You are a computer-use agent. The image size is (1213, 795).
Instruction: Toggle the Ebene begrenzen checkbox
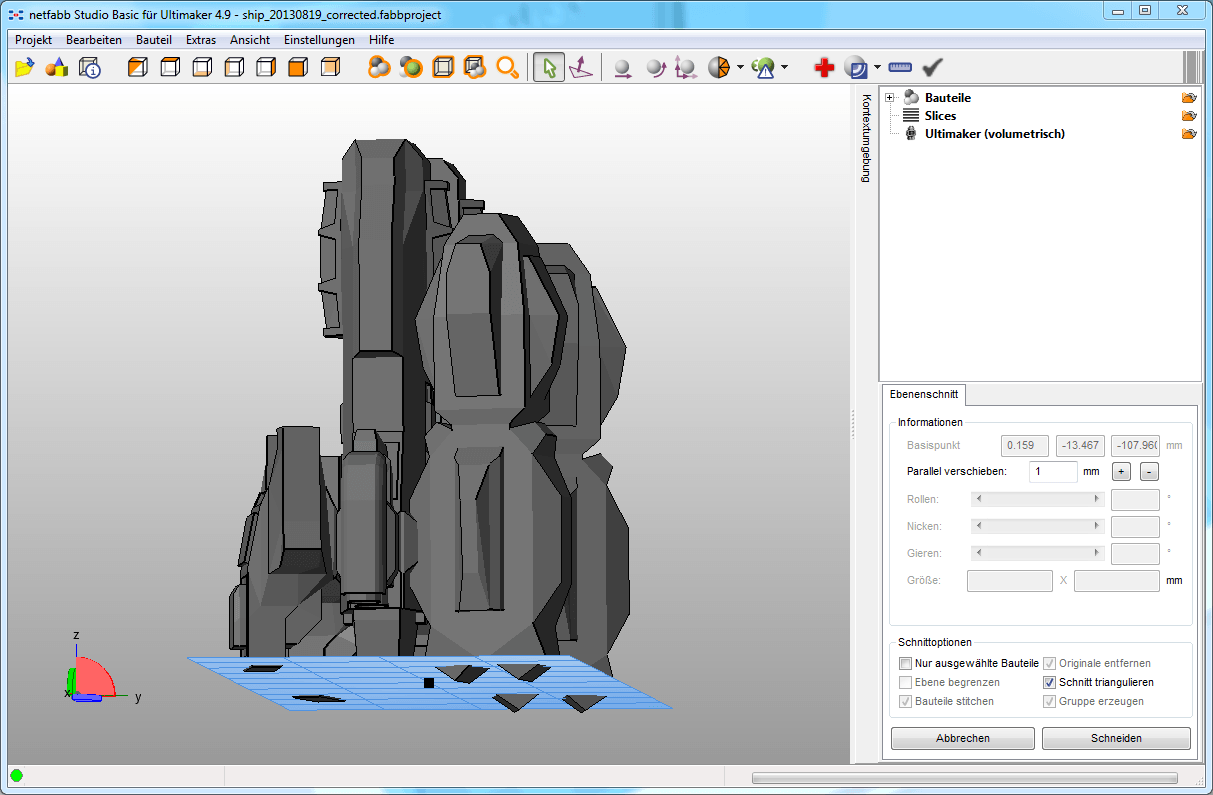(x=905, y=682)
